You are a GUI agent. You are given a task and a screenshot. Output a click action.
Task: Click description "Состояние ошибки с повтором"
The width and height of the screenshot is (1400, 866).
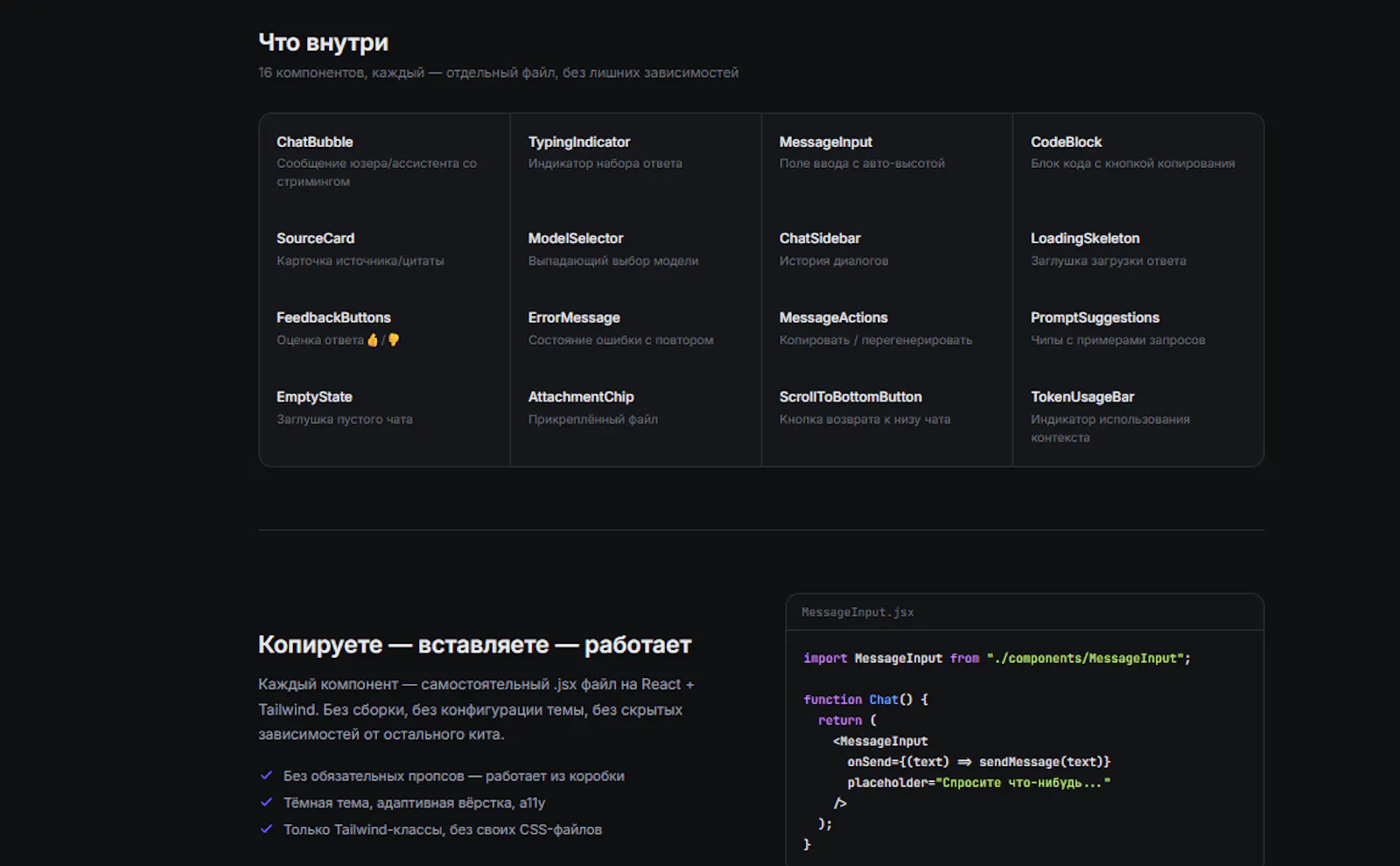click(620, 340)
